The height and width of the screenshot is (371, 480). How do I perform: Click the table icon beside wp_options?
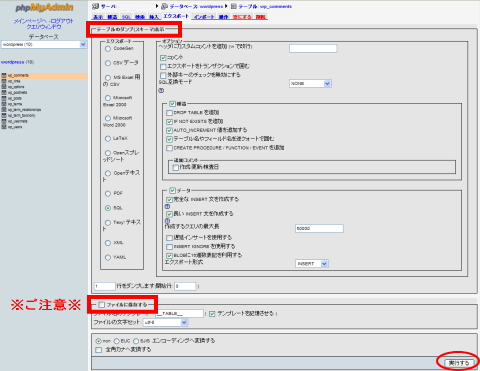click(x=4, y=87)
